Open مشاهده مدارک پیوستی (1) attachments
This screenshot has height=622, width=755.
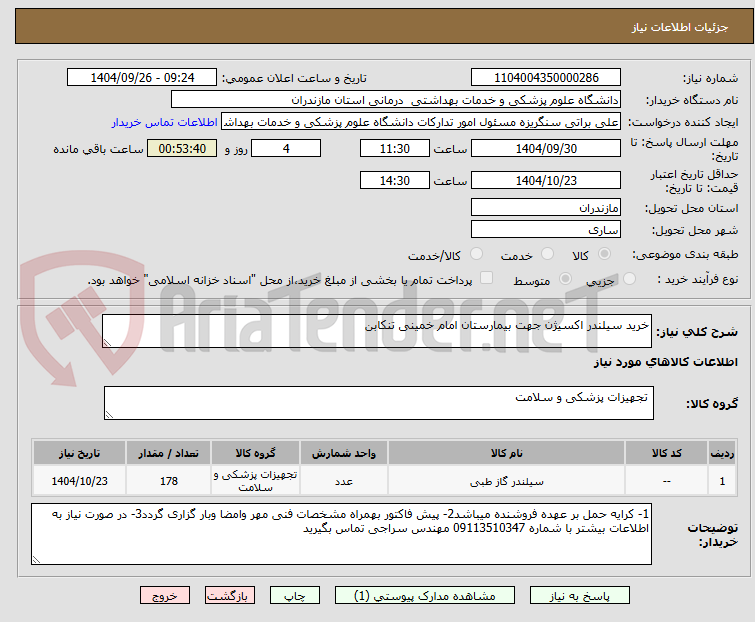click(x=425, y=596)
